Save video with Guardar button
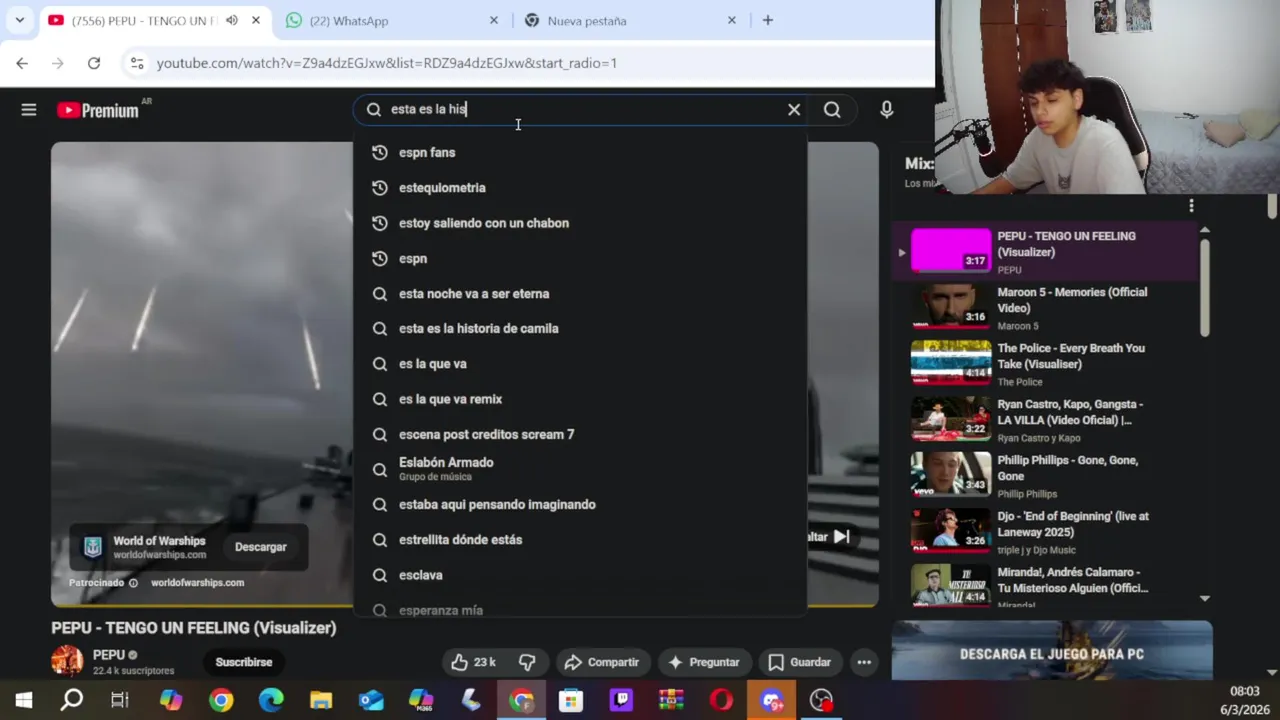Screen dimensions: 1280x720 click(x=799, y=662)
